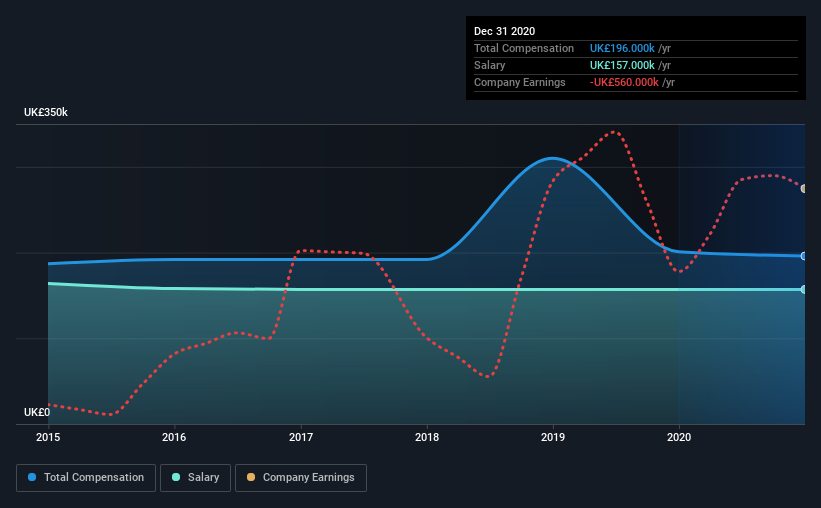Click the orange Company Earnings legend dot
Image resolution: width=821 pixels, height=508 pixels.
pyautogui.click(x=251, y=477)
